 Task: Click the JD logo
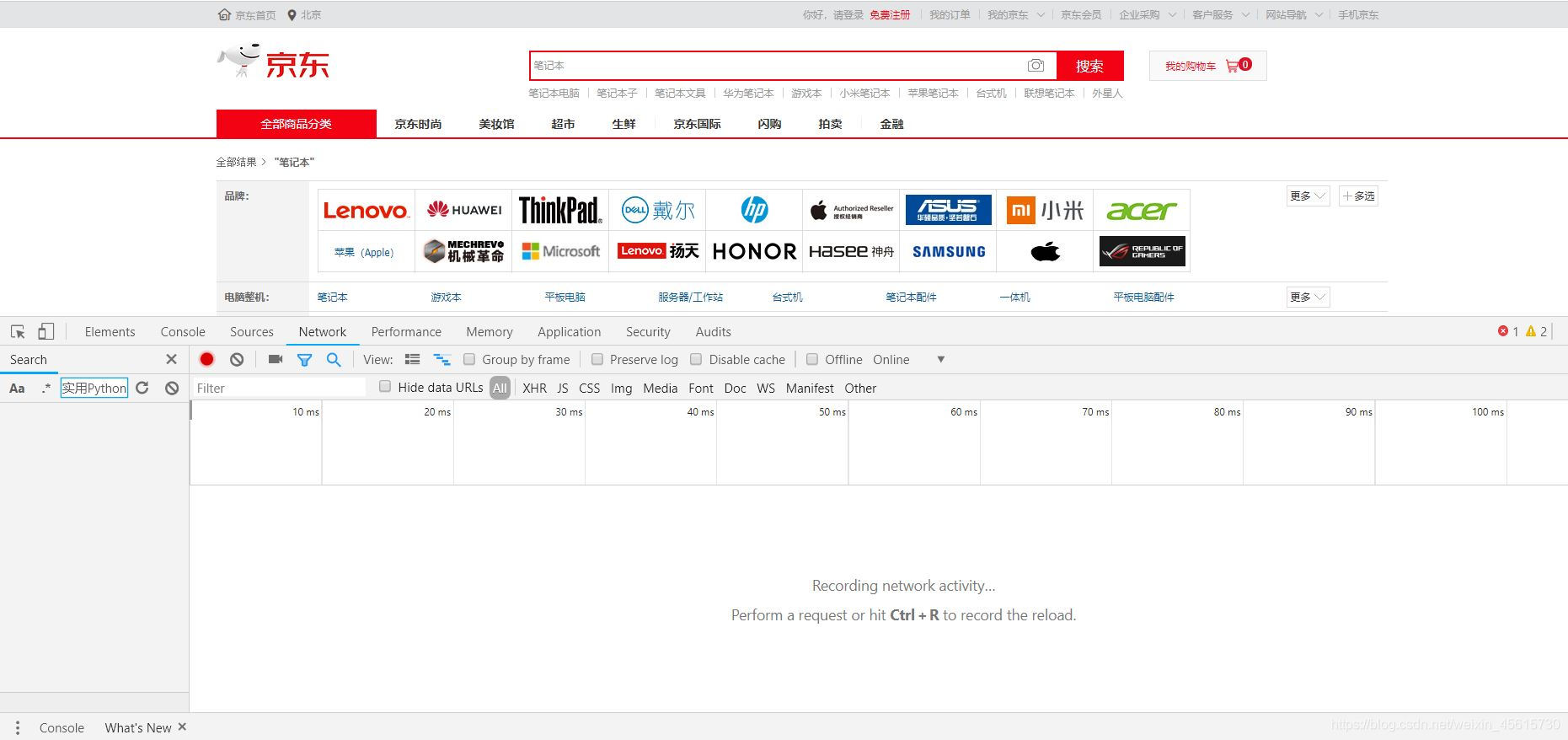pos(273,62)
